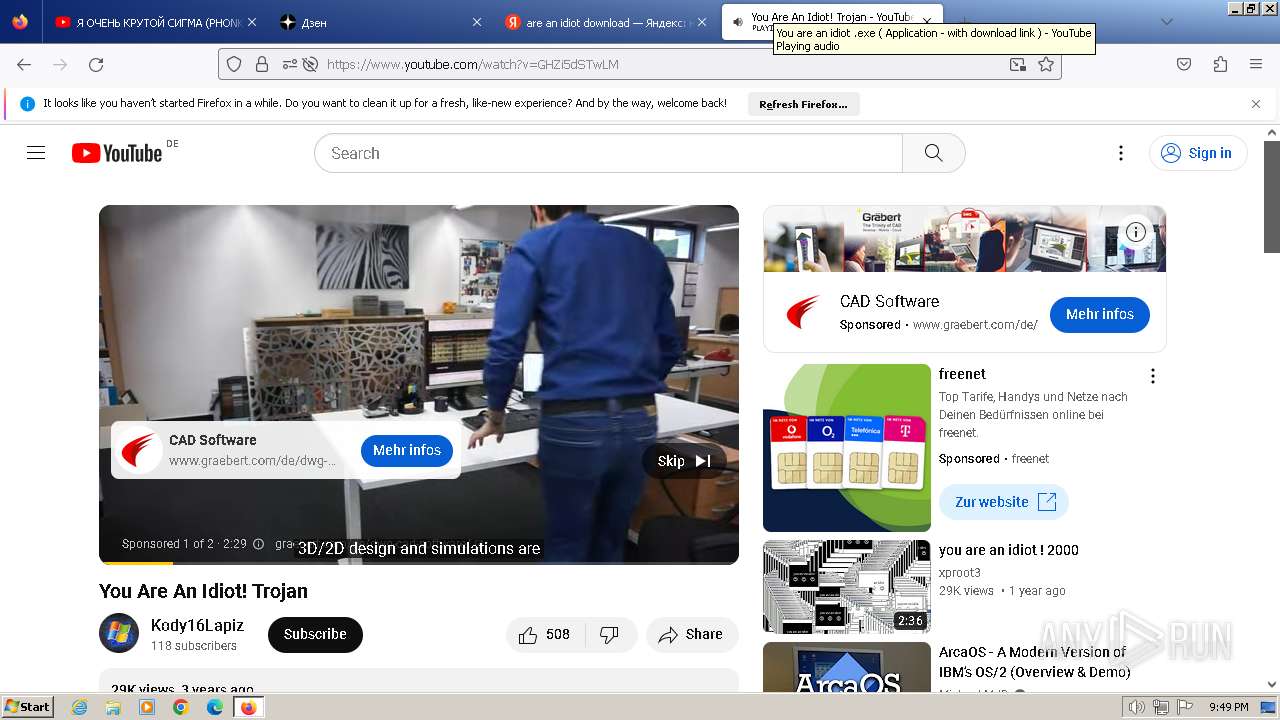
Task: Open picture-in-picture icon in address bar
Action: (1017, 64)
